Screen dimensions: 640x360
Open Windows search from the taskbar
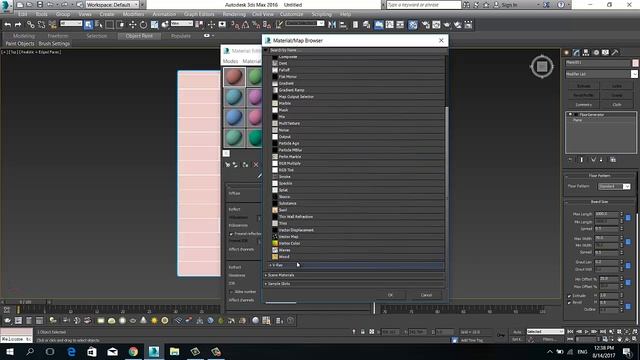click(x=30, y=351)
